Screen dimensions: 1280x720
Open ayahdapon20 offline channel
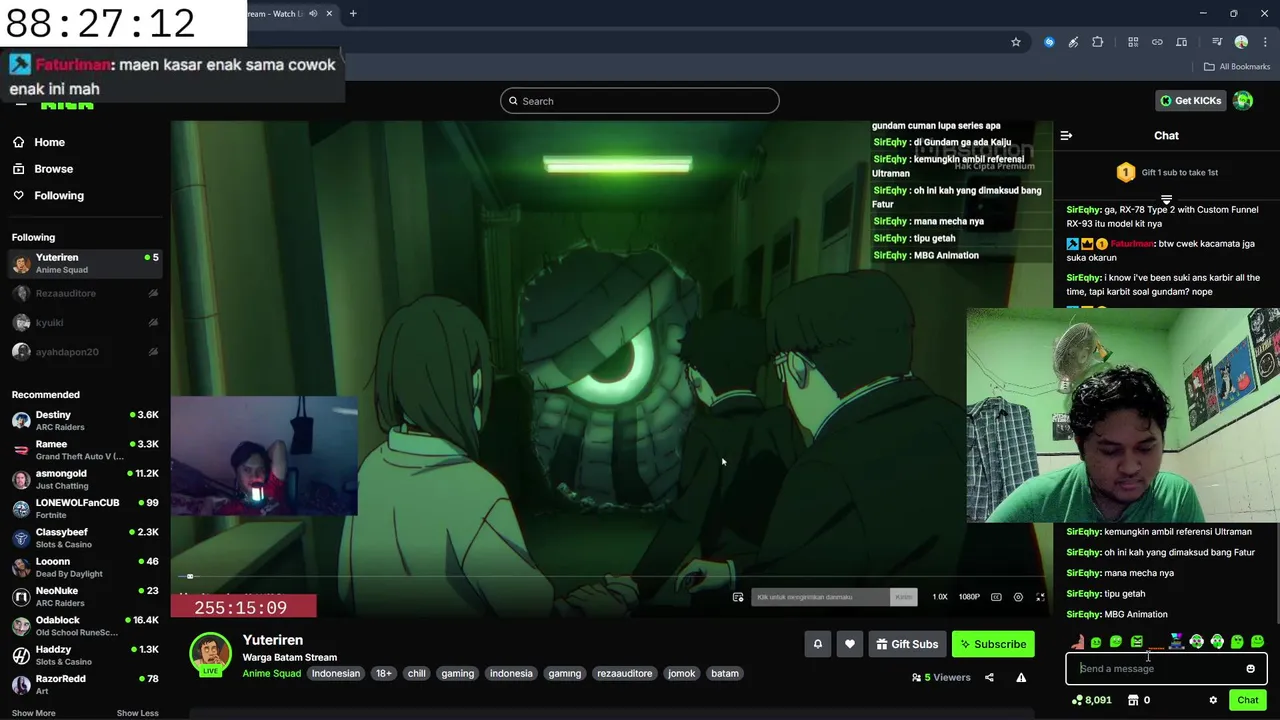[85, 352]
